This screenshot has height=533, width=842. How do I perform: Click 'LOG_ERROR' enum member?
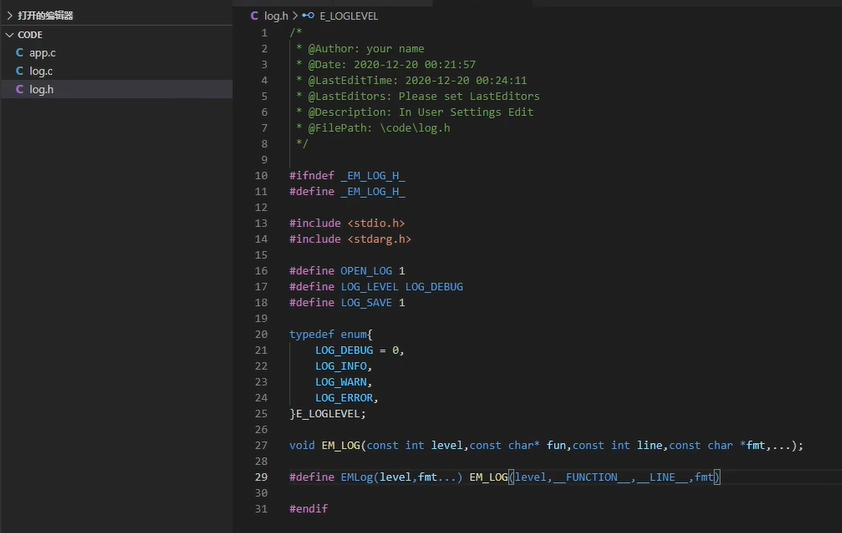pos(344,398)
